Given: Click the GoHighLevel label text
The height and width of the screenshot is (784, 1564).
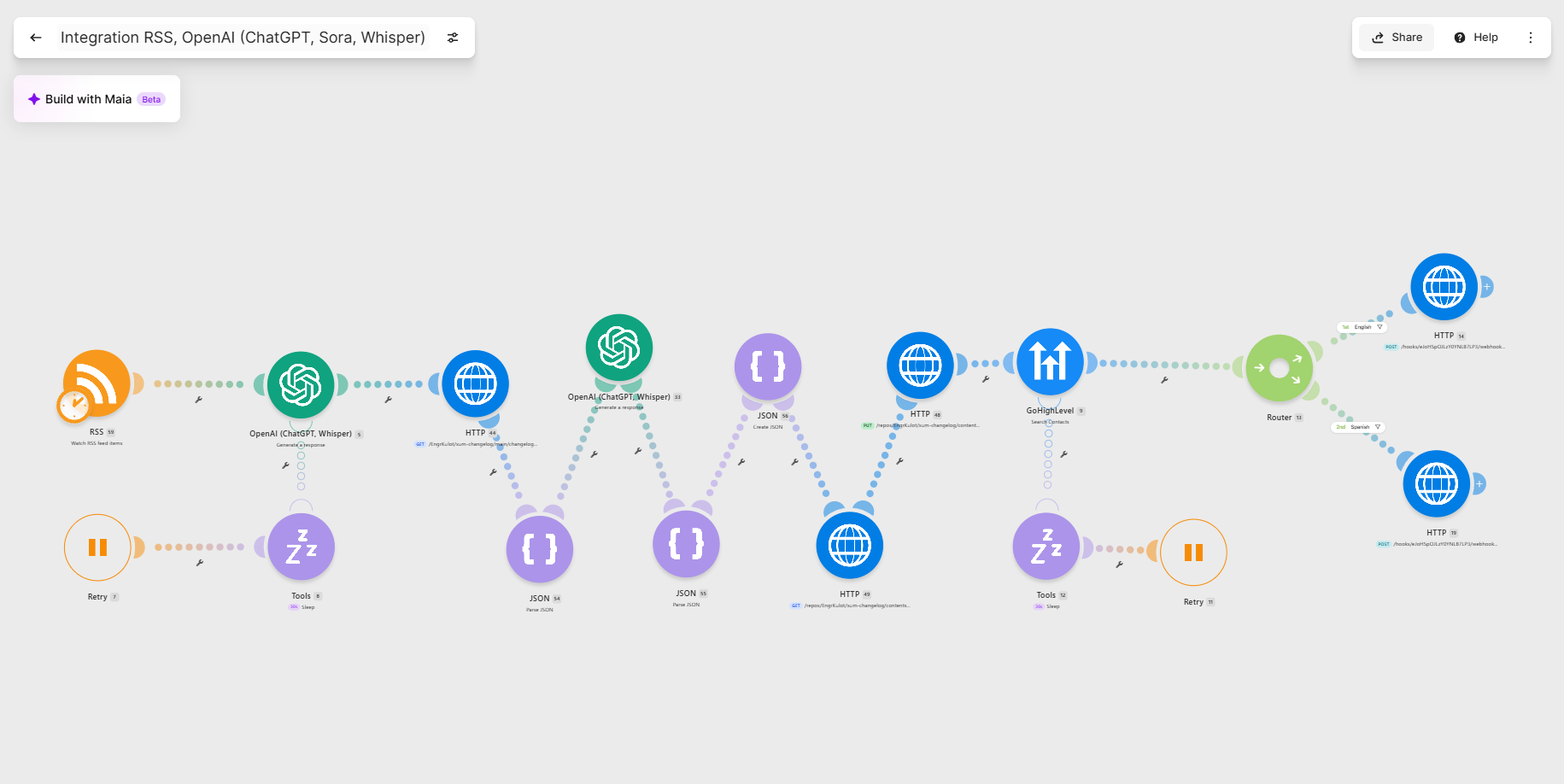Looking at the screenshot, I should coord(1050,411).
